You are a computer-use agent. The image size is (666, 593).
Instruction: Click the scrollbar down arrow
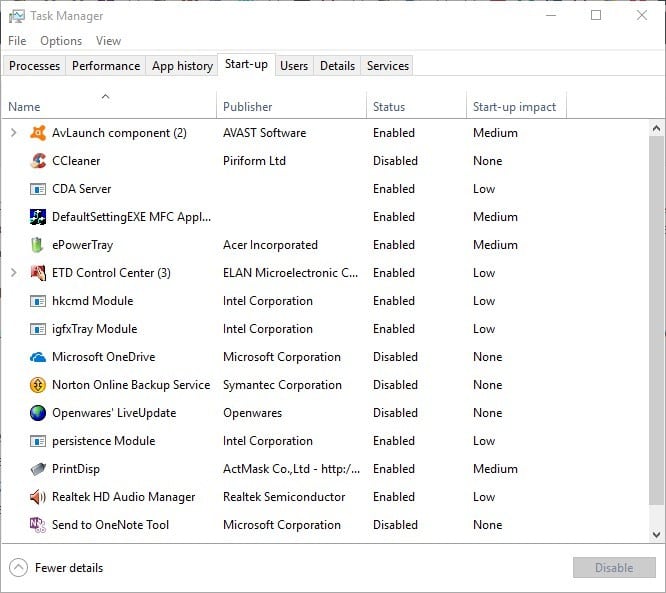click(656, 534)
